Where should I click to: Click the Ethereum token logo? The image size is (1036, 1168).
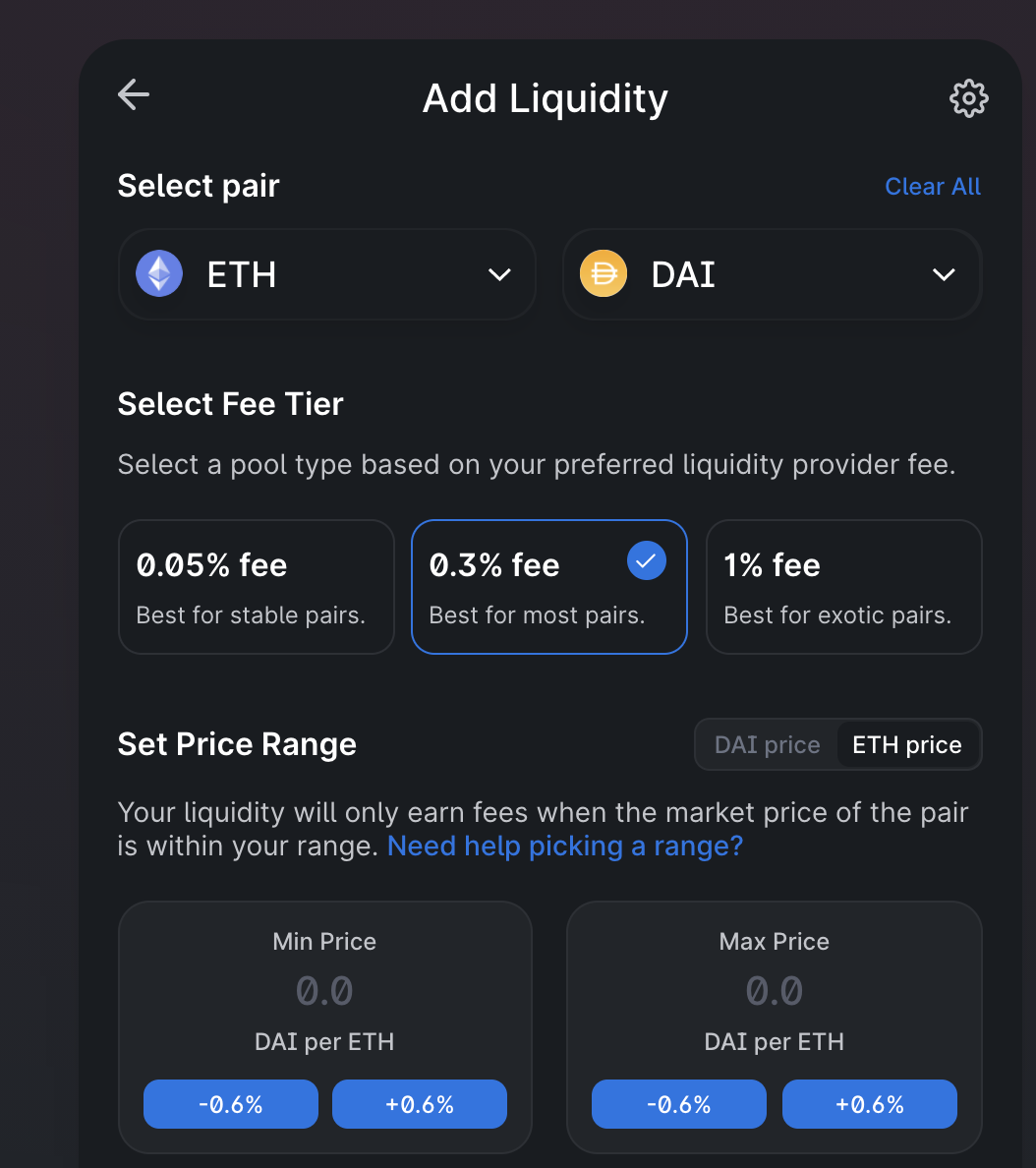tap(159, 274)
